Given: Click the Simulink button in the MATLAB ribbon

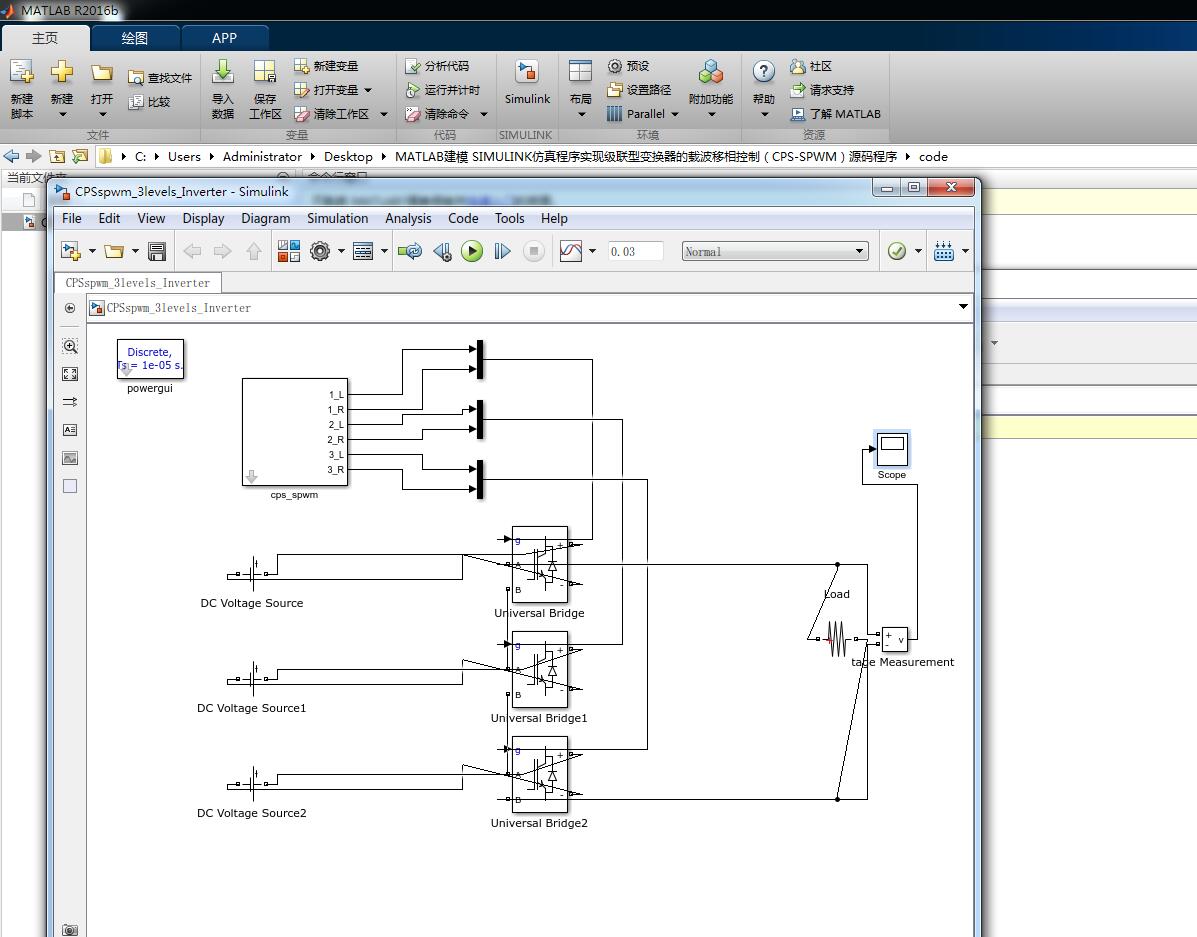Looking at the screenshot, I should coord(527,82).
